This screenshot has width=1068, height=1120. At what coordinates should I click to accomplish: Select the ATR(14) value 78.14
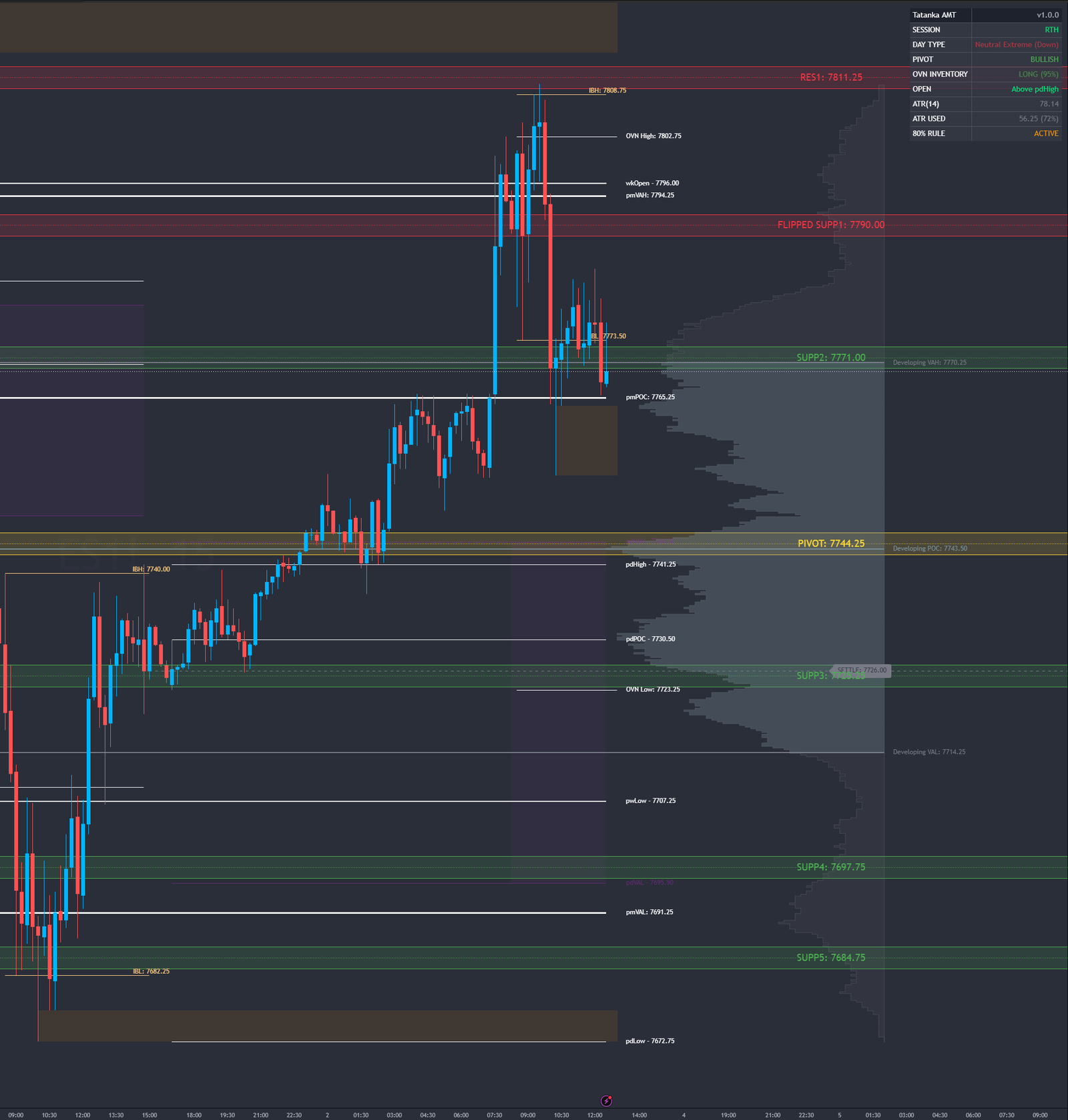pos(1049,104)
